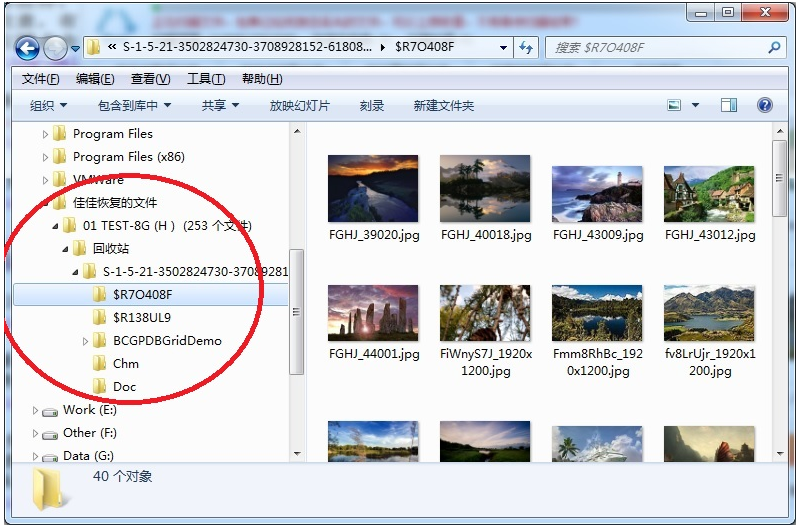802x526 pixels.
Task: Collapse the S-1-5-21-3502824730 tree node
Action: click(75, 272)
